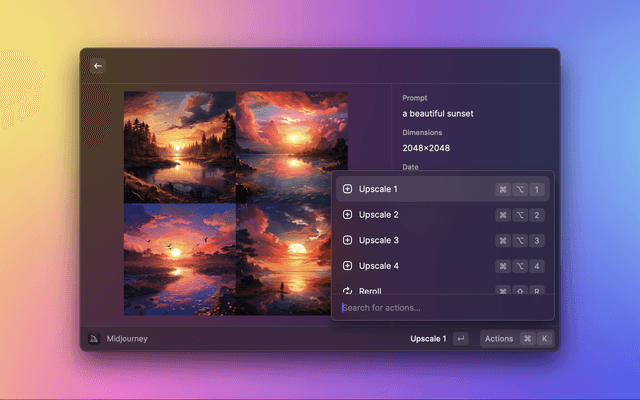Click the back arrow button
Screen dimensions: 640x400
[x=98, y=66]
